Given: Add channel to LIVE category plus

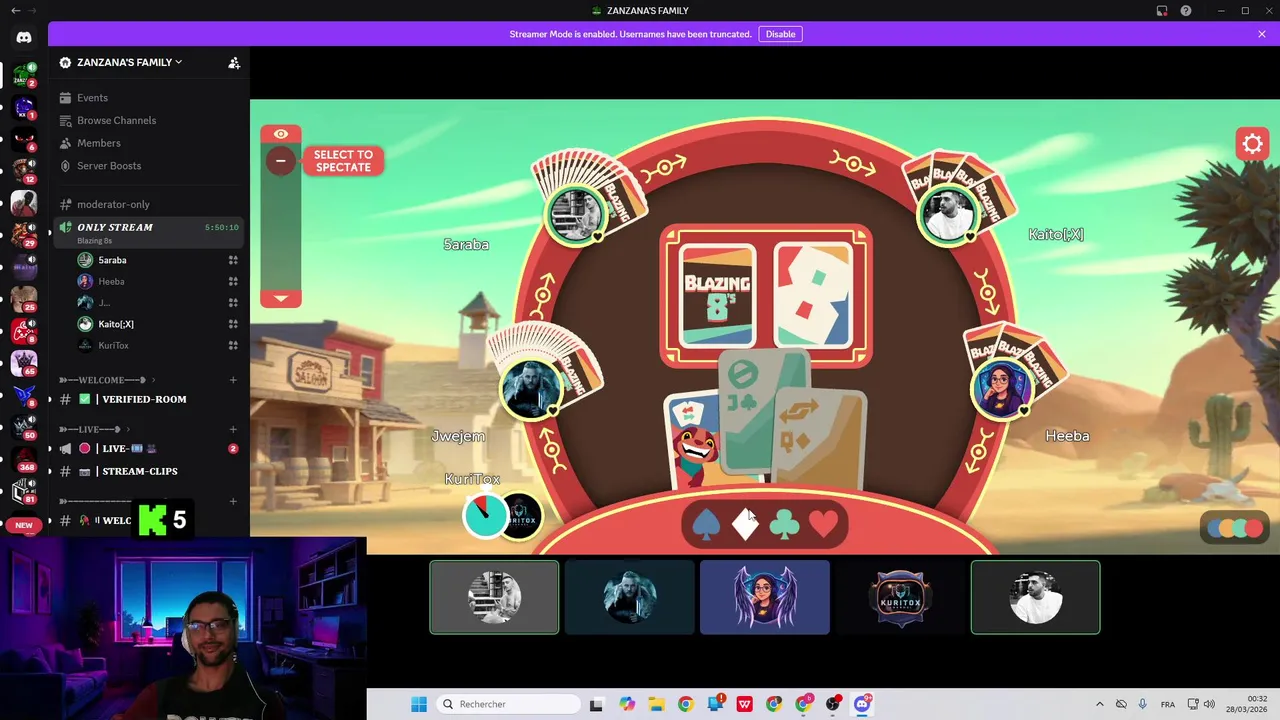Looking at the screenshot, I should click(233, 429).
